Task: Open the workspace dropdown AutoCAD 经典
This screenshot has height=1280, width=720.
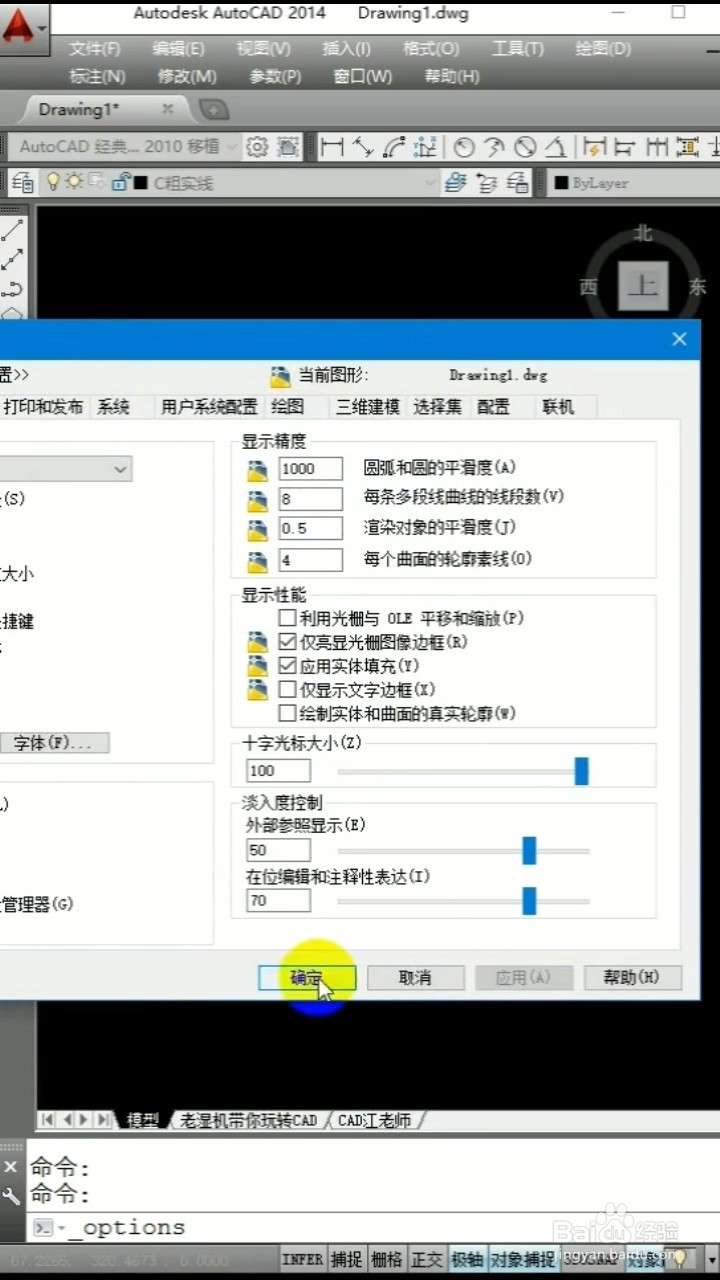Action: click(126, 147)
